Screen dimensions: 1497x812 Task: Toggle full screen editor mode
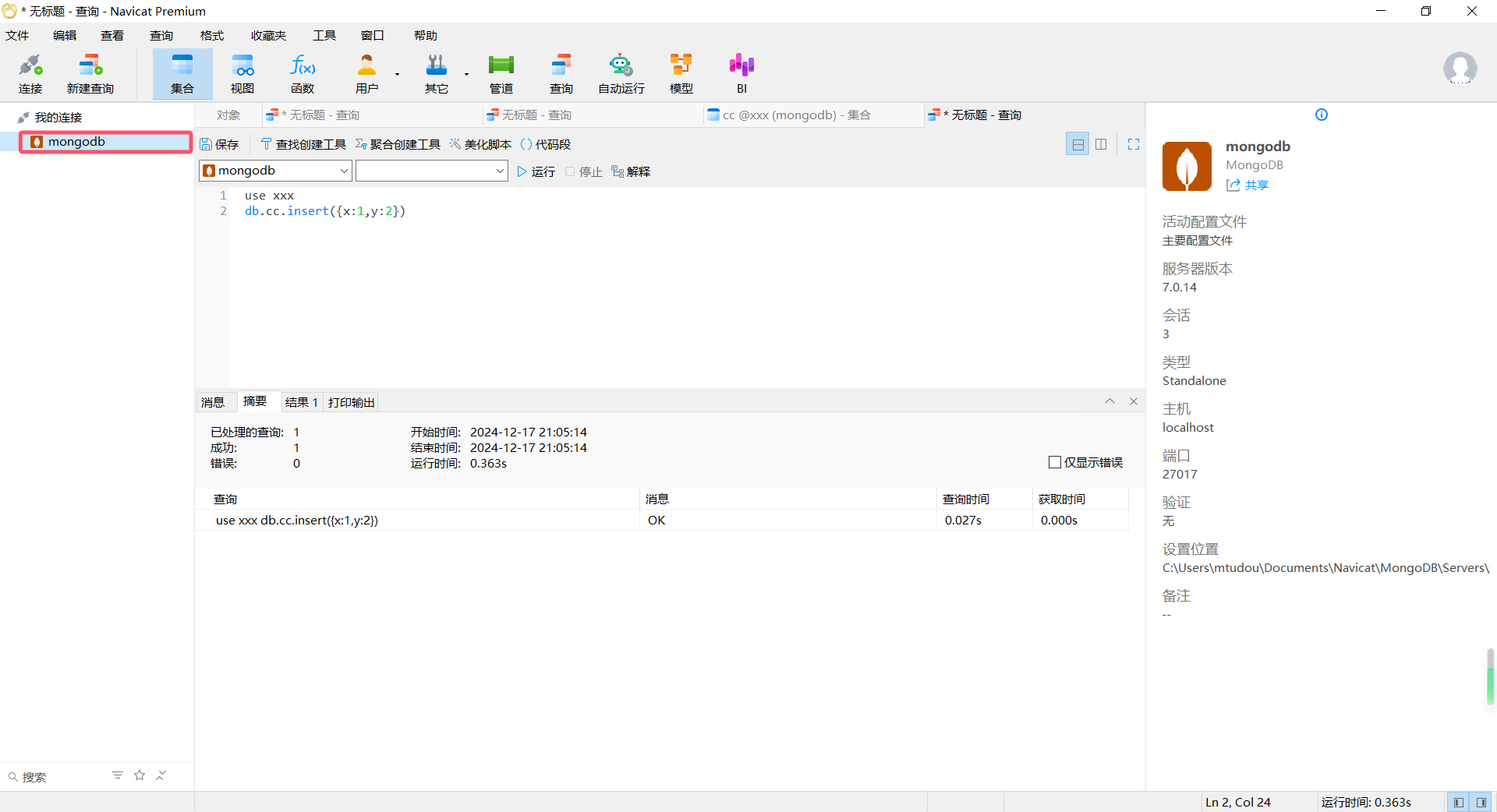coord(1134,144)
